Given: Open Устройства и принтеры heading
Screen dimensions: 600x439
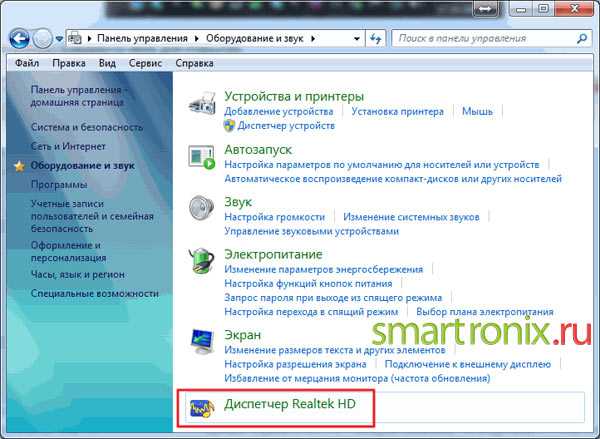Looking at the screenshot, I should (x=294, y=96).
